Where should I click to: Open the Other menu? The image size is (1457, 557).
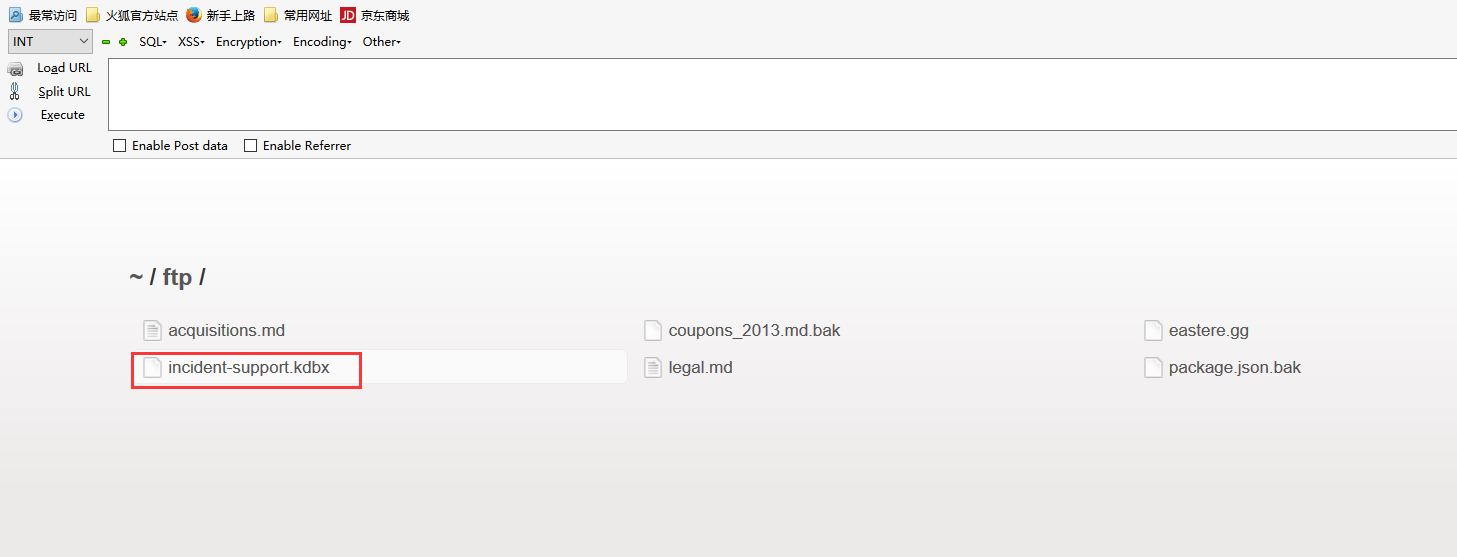point(382,42)
